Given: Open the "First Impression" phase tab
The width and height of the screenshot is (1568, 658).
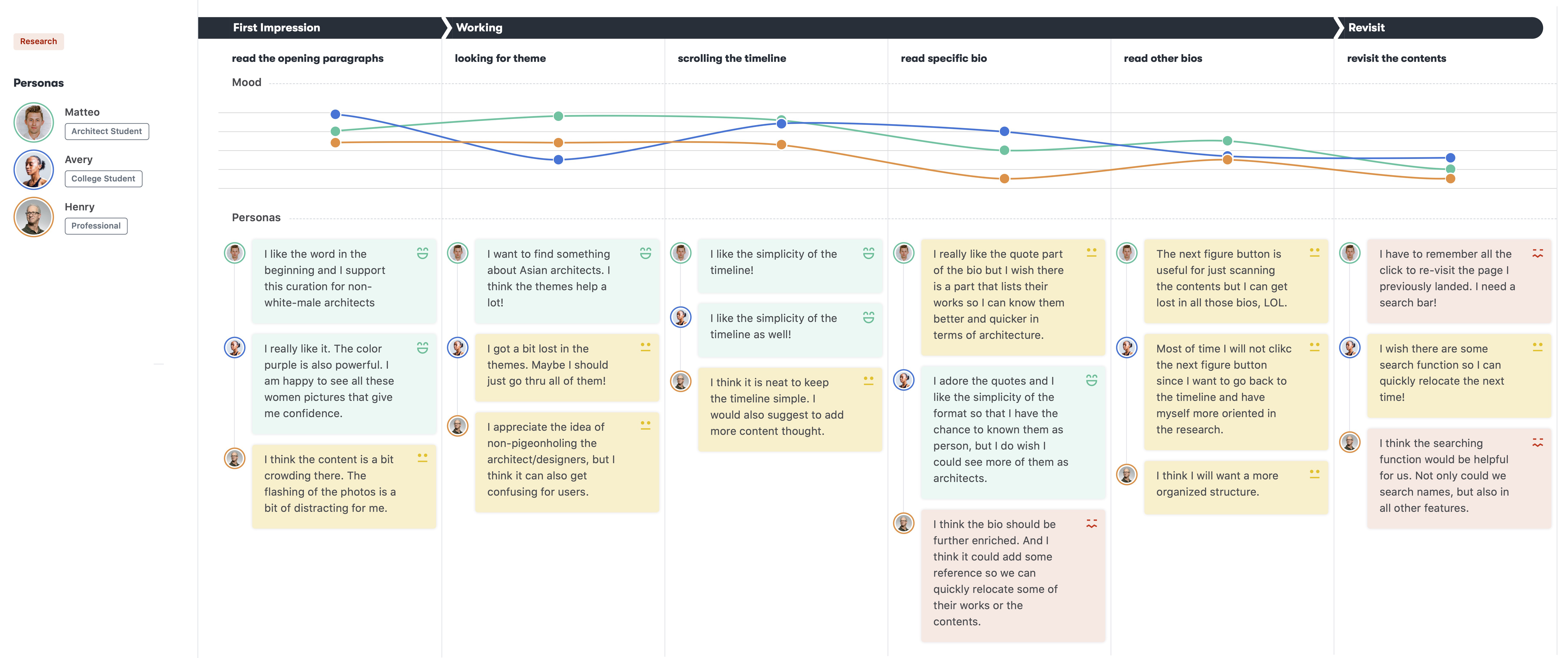Looking at the screenshot, I should (276, 28).
